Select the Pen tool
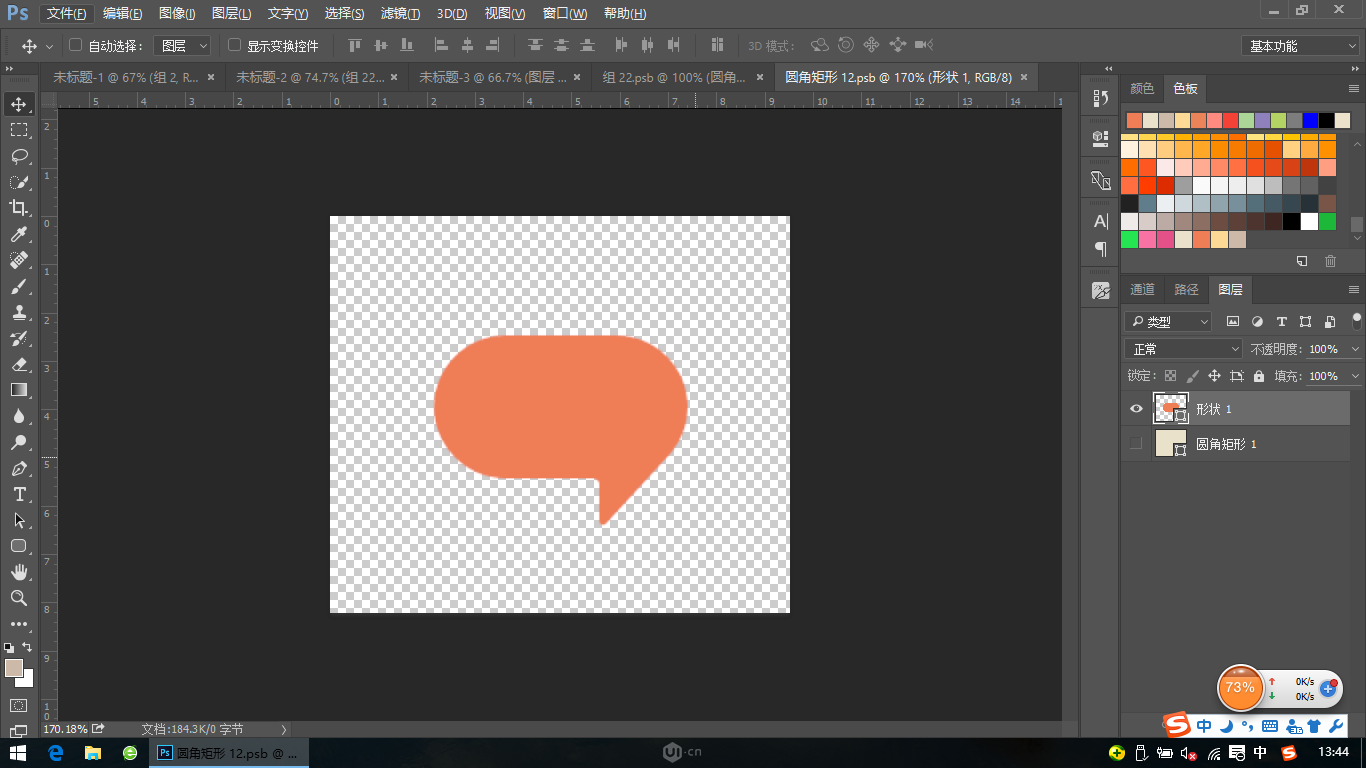Viewport: 1366px width, 768px height. tap(19, 468)
